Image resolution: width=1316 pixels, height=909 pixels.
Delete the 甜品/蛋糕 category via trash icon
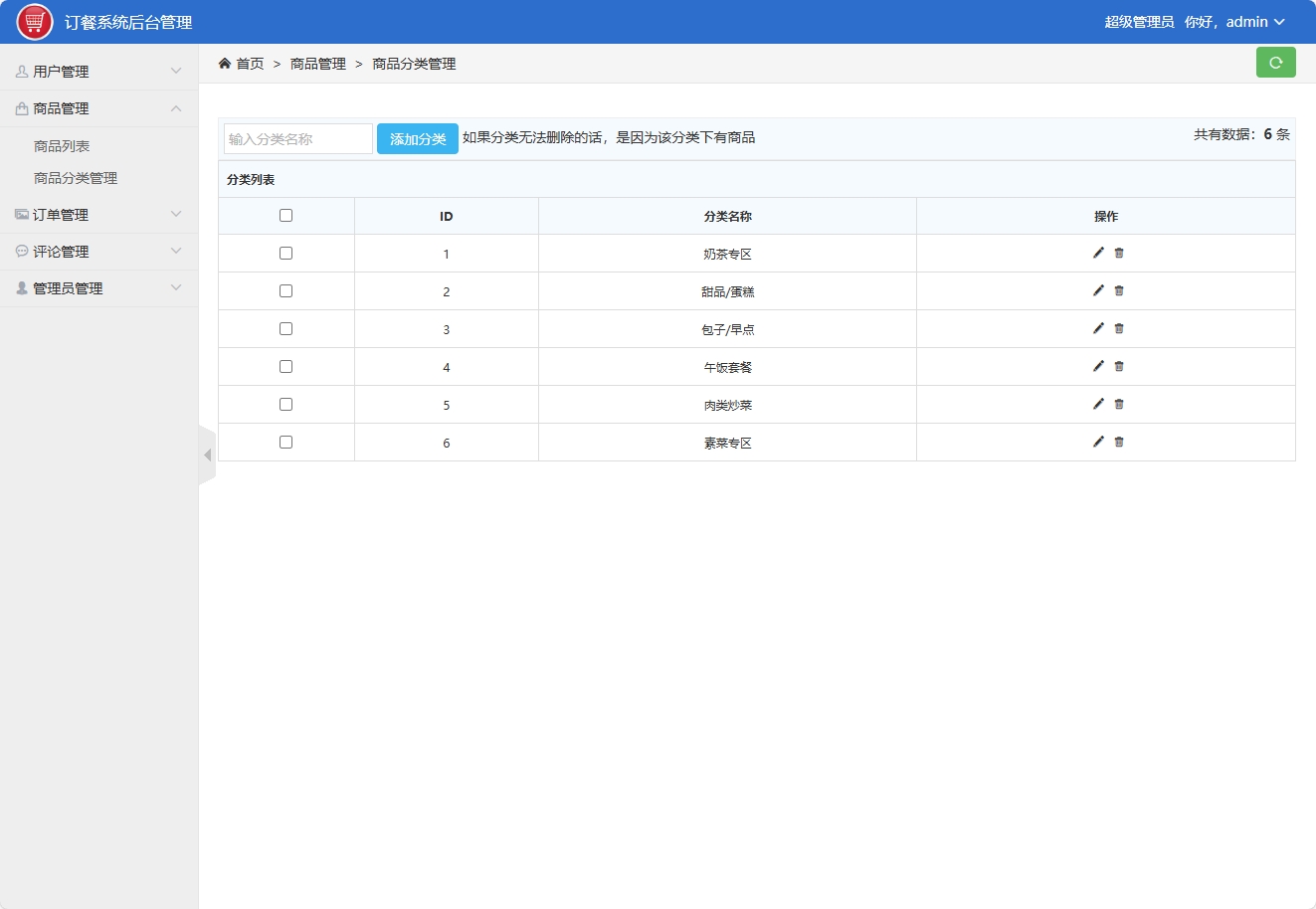coord(1119,290)
